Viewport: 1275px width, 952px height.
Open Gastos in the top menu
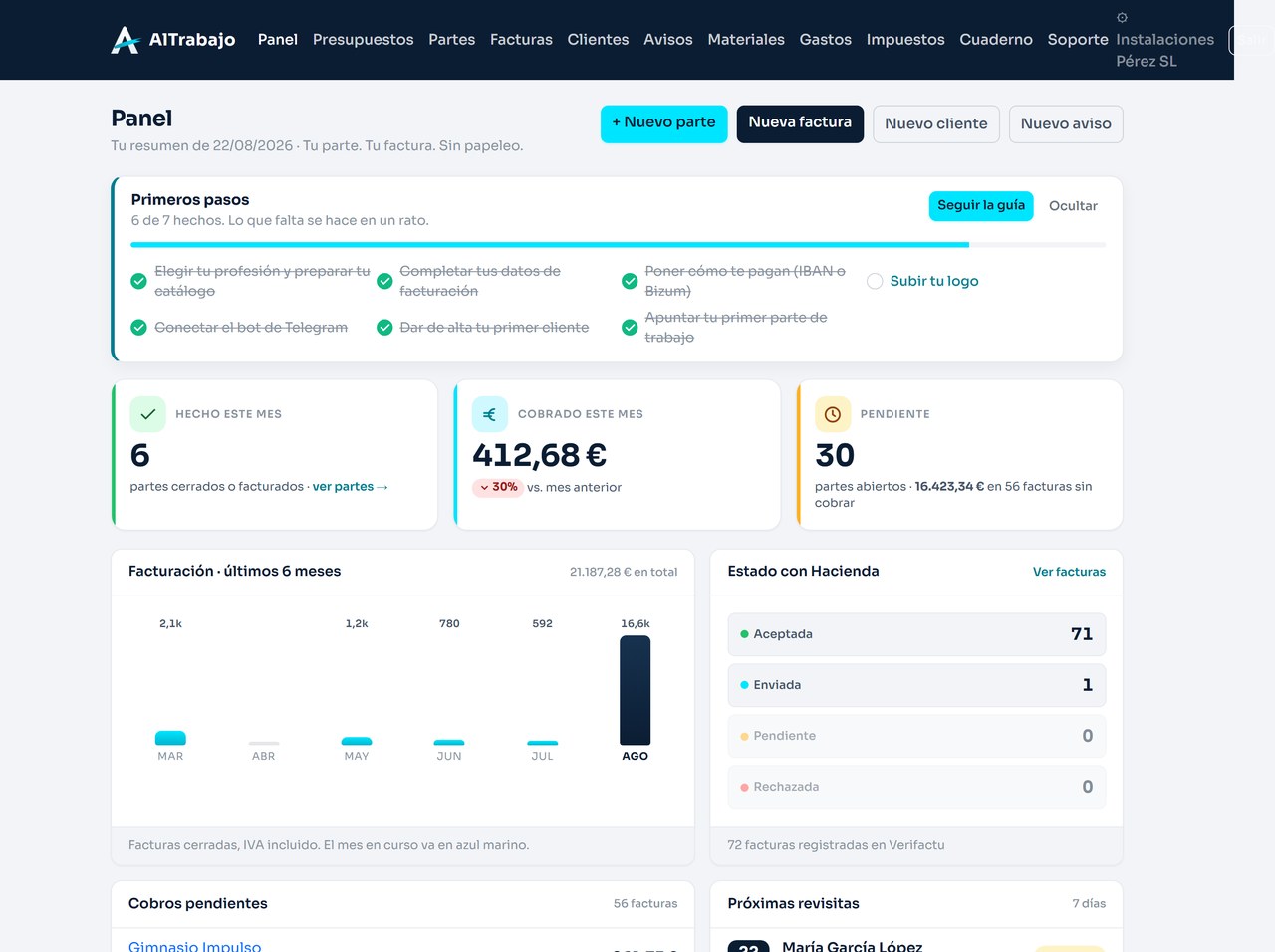(x=826, y=40)
